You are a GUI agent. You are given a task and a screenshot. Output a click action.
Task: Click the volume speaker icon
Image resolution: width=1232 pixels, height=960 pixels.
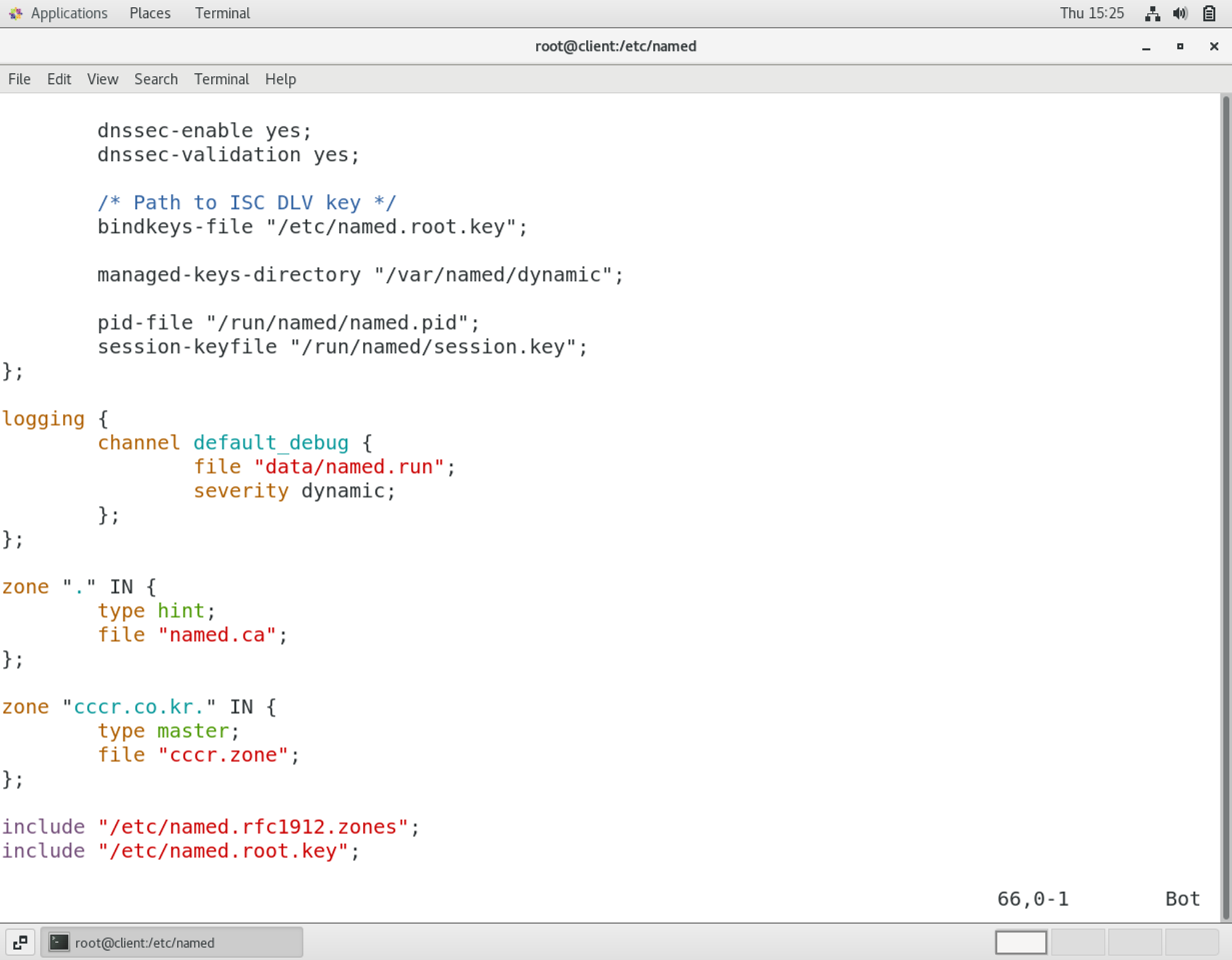pyautogui.click(x=1180, y=14)
